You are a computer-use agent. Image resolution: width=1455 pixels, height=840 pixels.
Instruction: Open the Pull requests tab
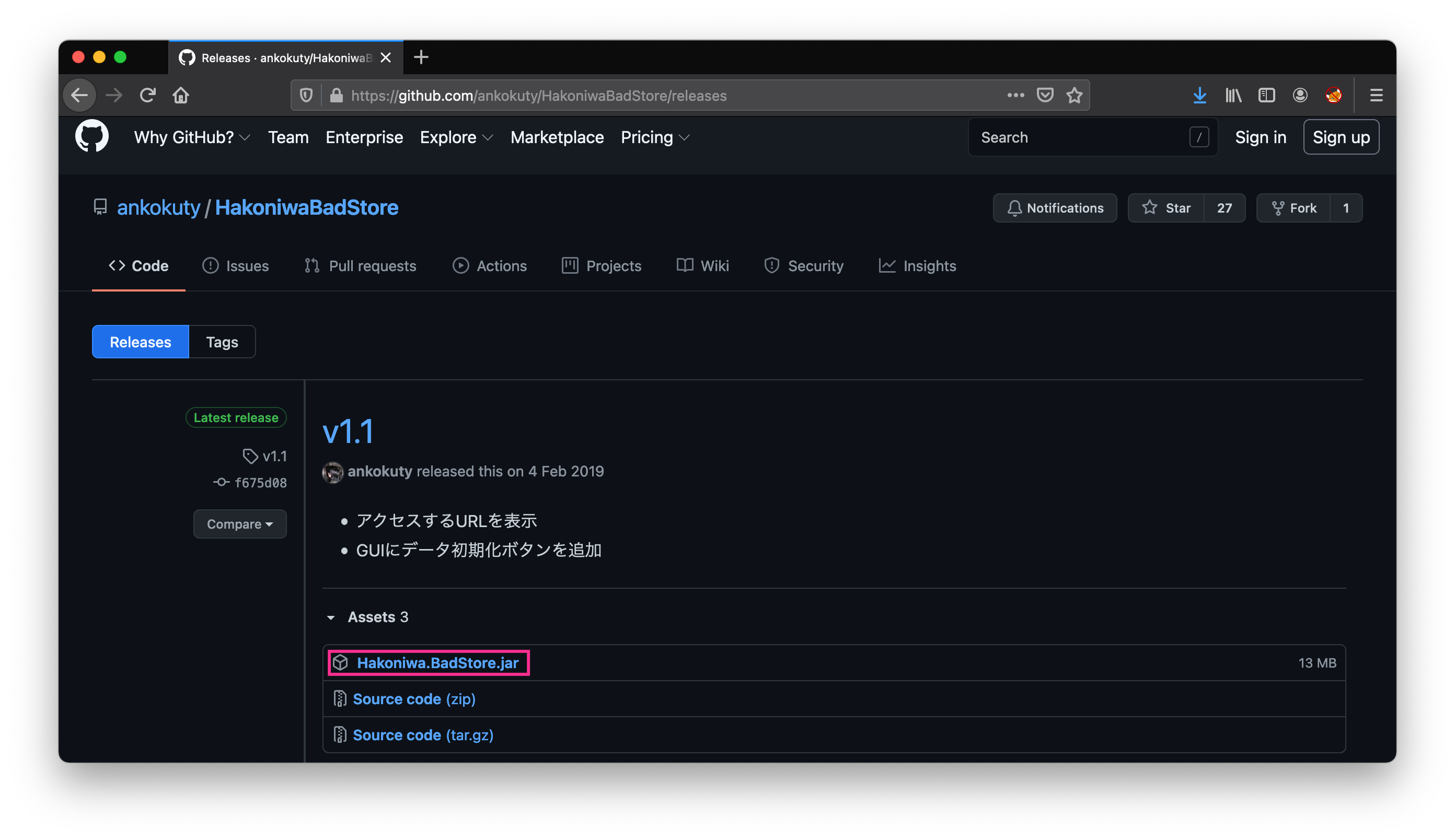click(x=360, y=266)
